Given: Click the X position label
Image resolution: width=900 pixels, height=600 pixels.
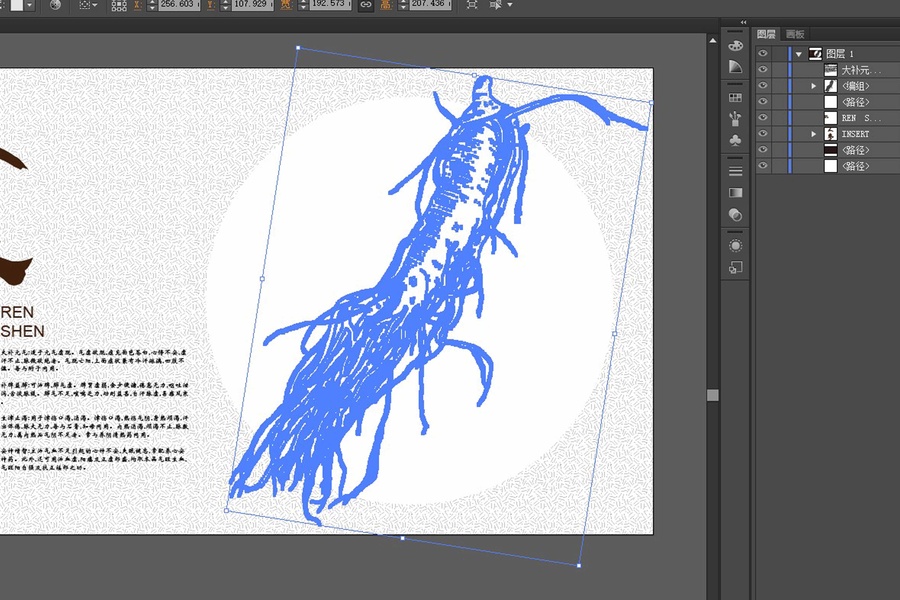Looking at the screenshot, I should tap(138, 5).
